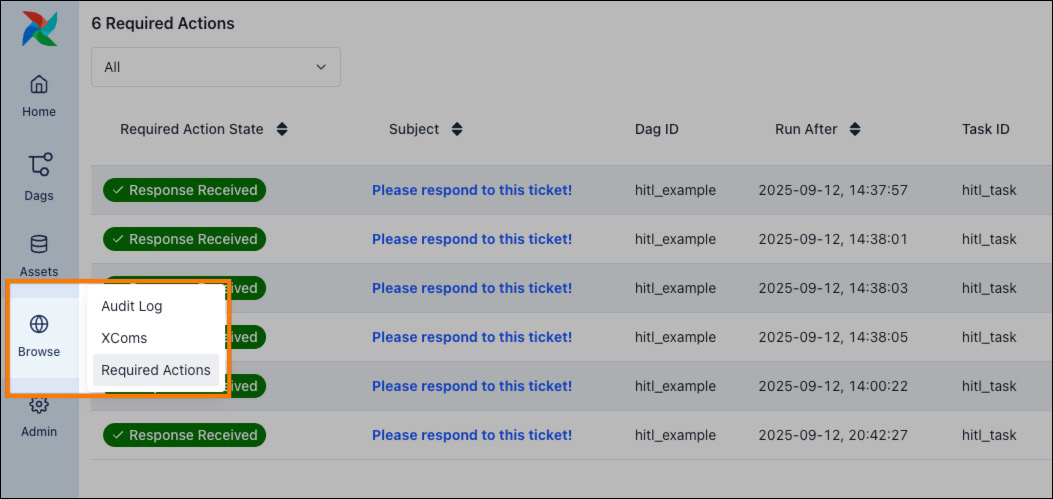This screenshot has height=499, width=1053.
Task: Click the dropdown chevron next to All
Action: tap(321, 67)
